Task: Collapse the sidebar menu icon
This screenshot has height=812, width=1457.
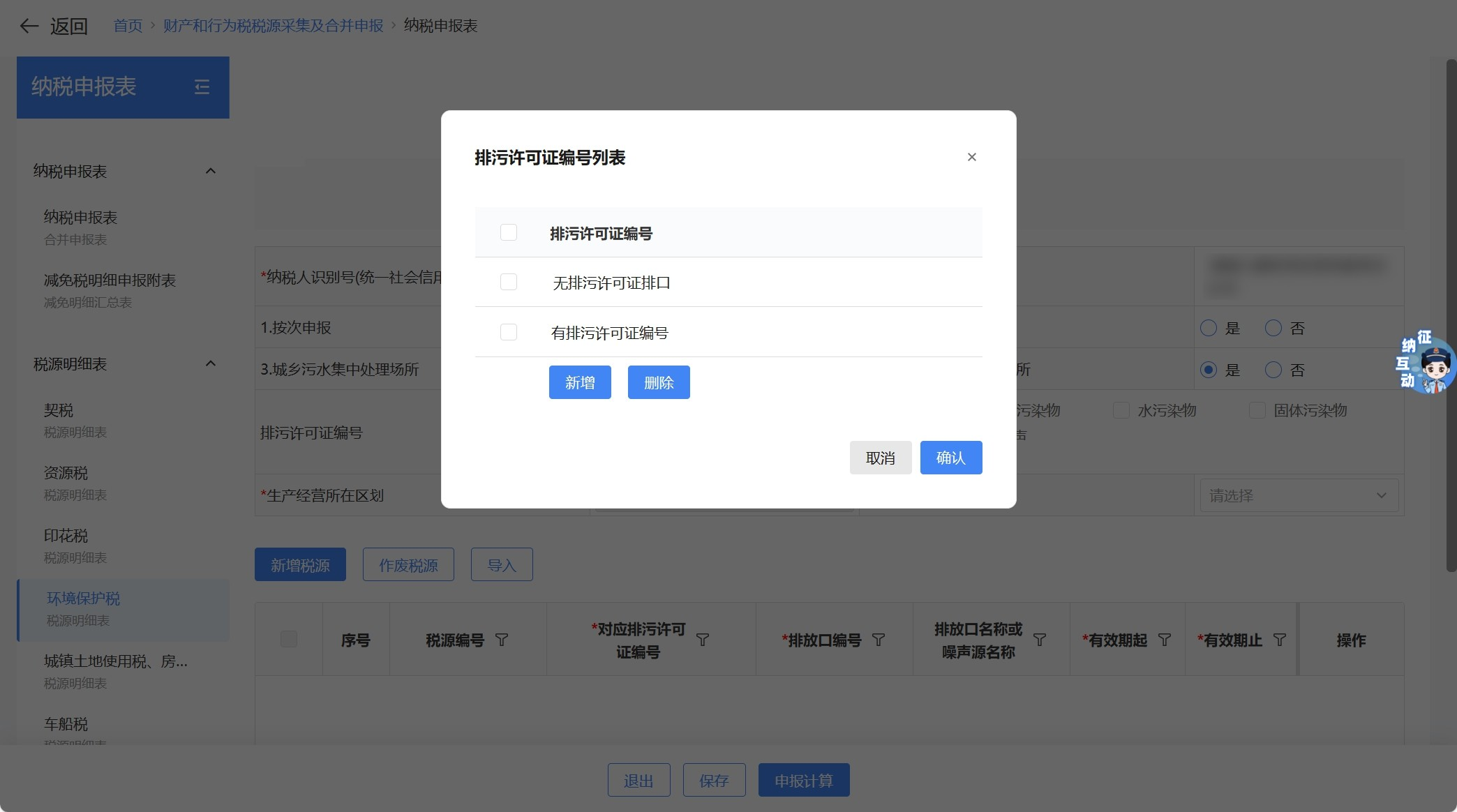Action: pos(202,87)
